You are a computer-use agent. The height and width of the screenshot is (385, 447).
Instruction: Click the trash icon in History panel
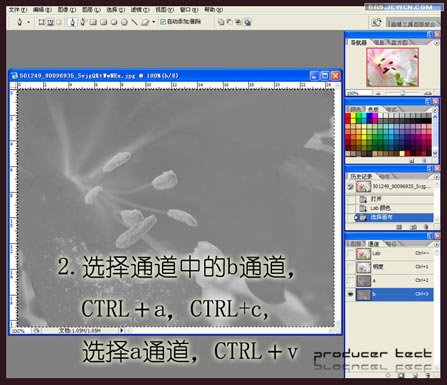click(x=426, y=227)
